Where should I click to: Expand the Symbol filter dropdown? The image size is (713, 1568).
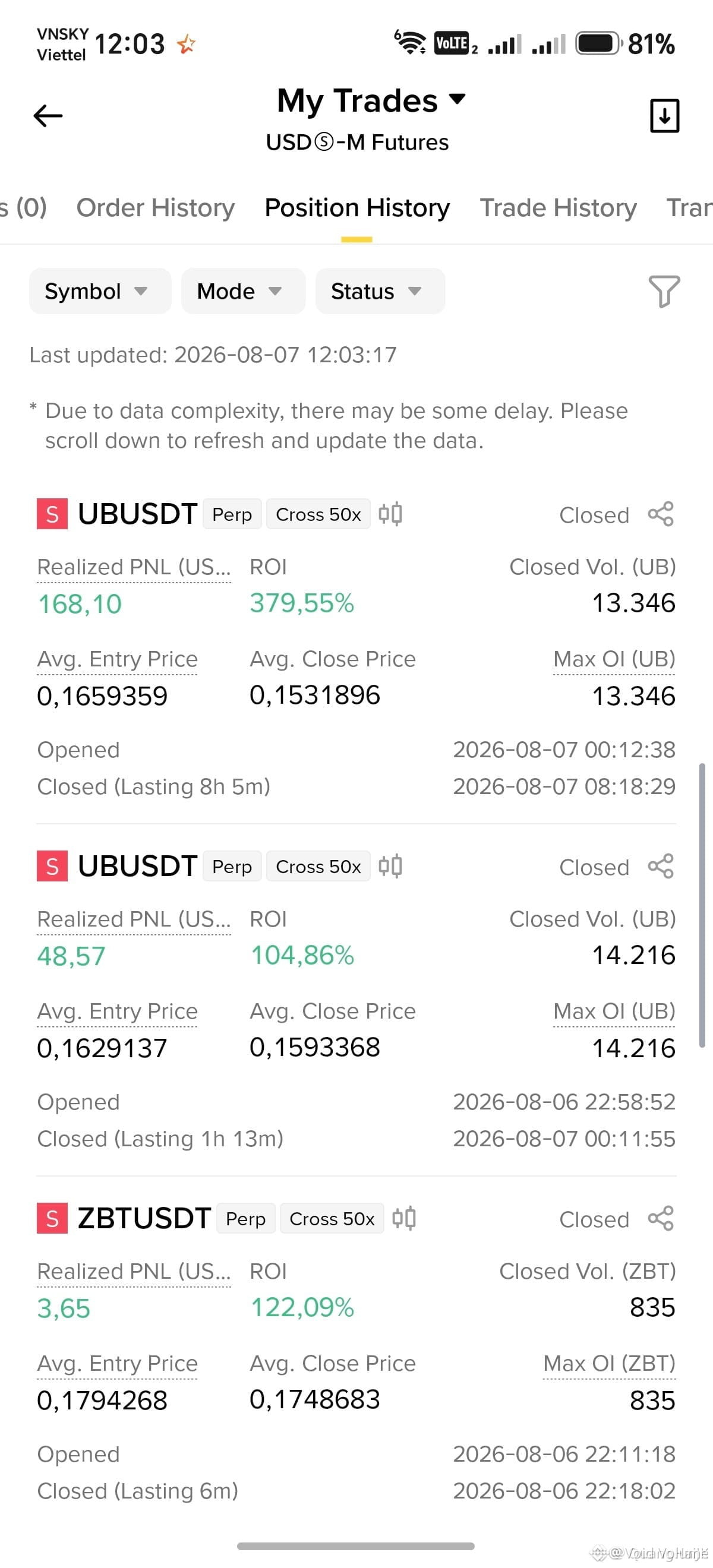pyautogui.click(x=100, y=291)
